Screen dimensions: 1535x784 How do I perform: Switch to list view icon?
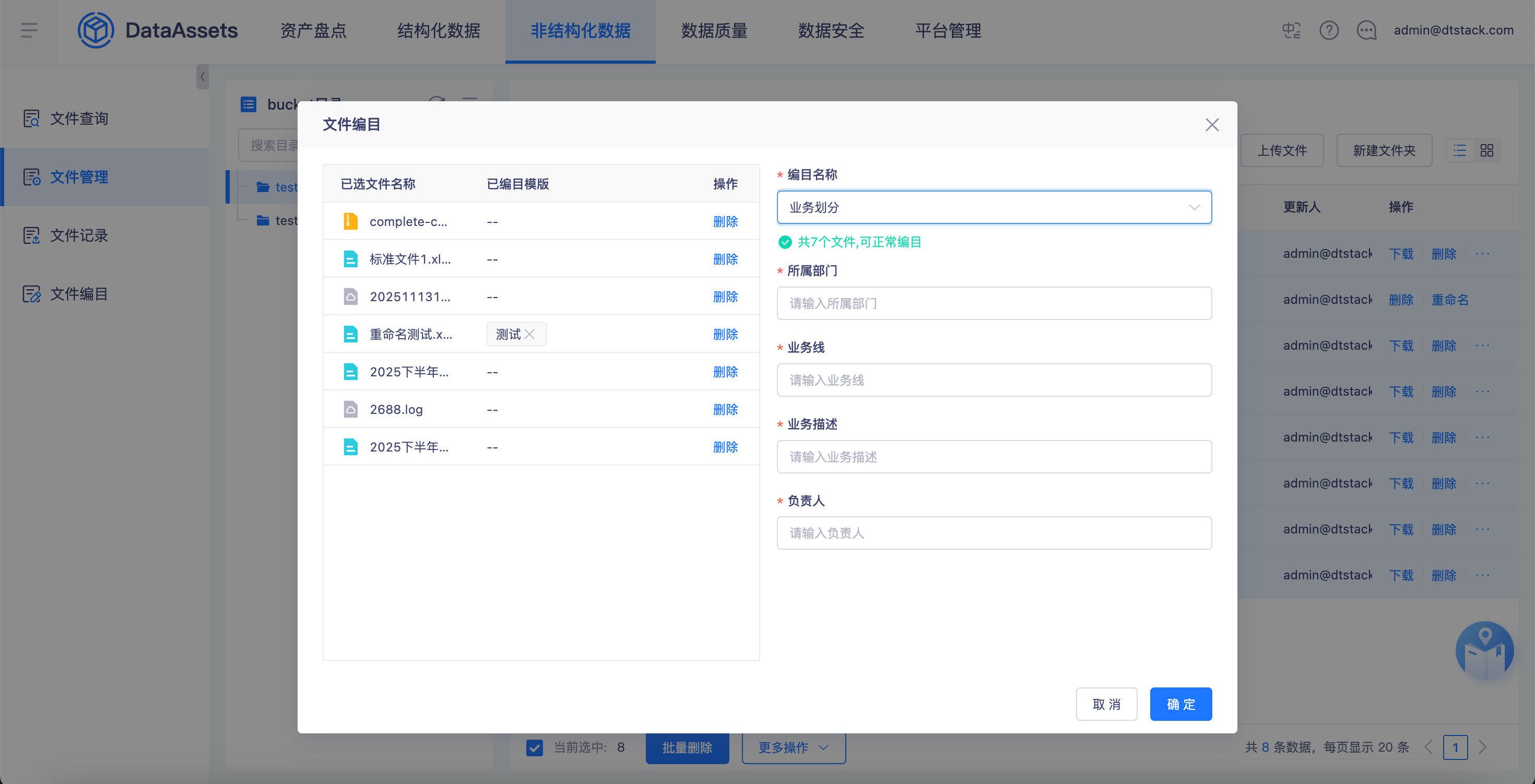1459,151
